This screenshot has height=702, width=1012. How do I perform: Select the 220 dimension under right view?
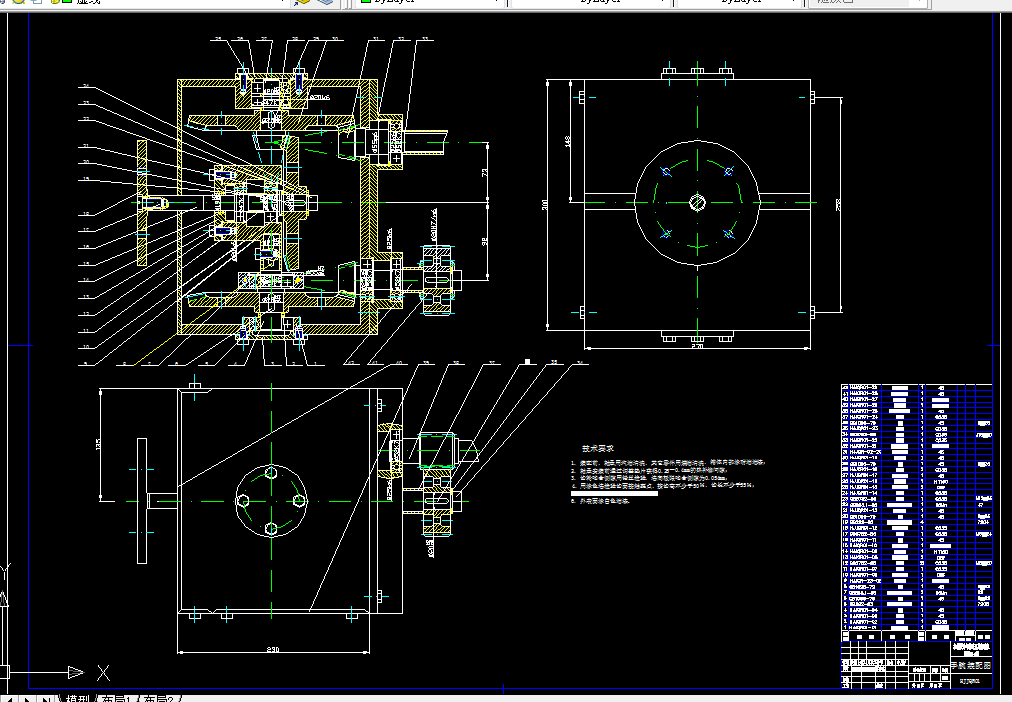[697, 346]
